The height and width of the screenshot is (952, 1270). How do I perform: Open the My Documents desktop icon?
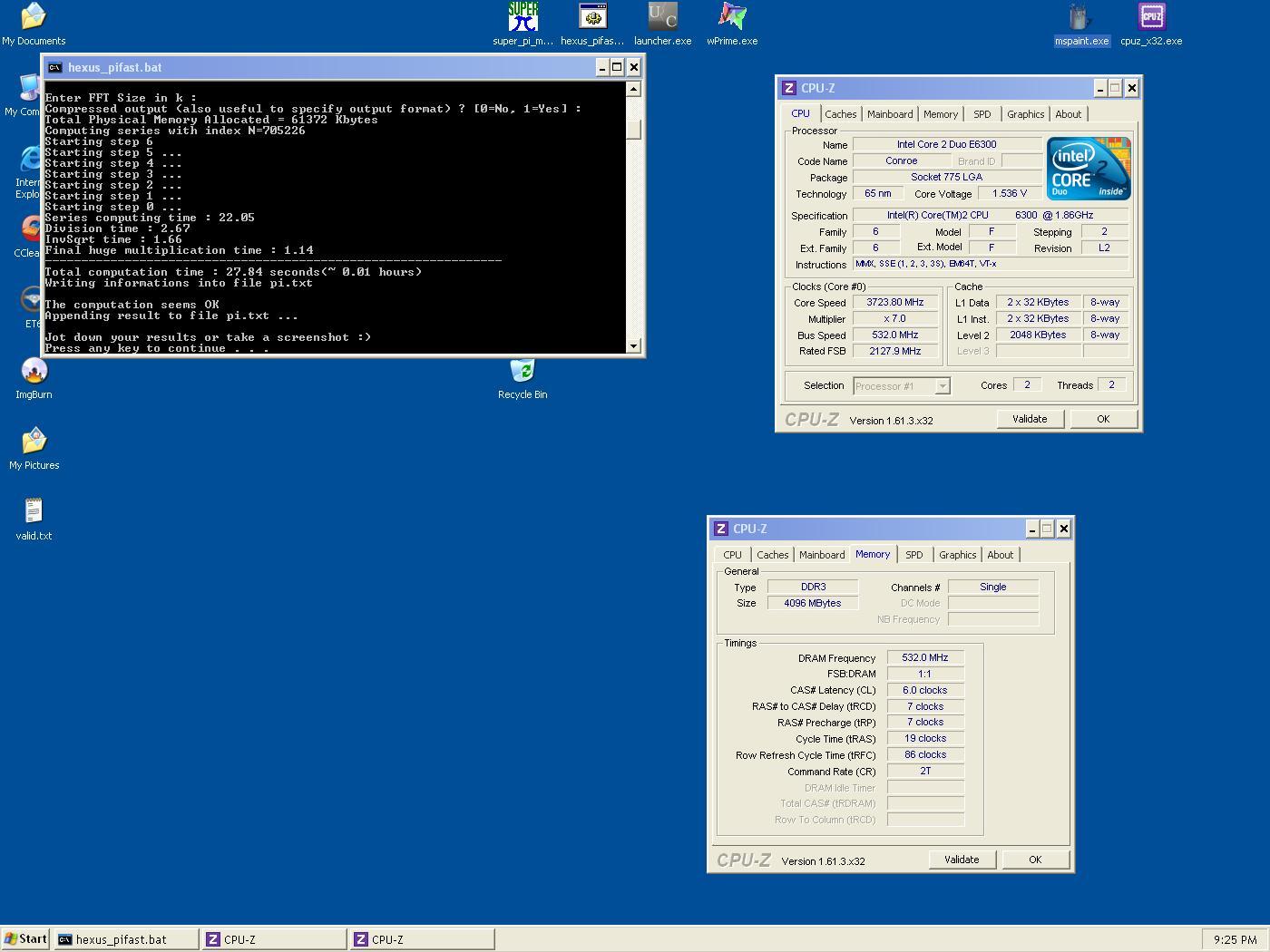(x=34, y=24)
